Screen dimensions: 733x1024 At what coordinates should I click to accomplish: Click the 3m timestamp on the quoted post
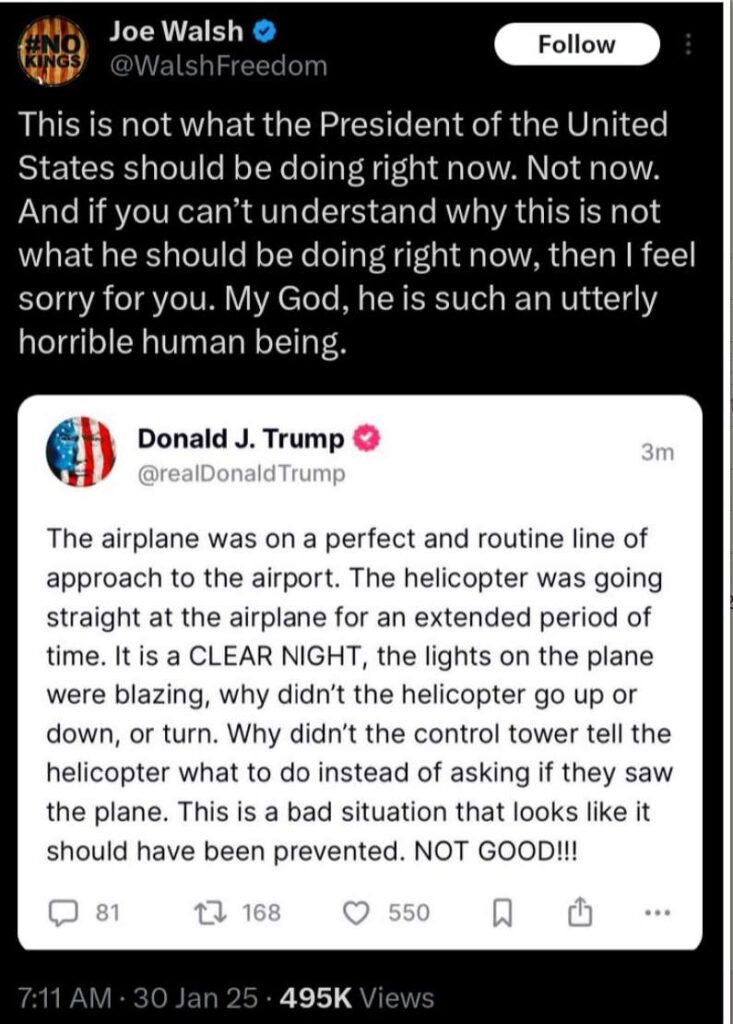pyautogui.click(x=658, y=453)
